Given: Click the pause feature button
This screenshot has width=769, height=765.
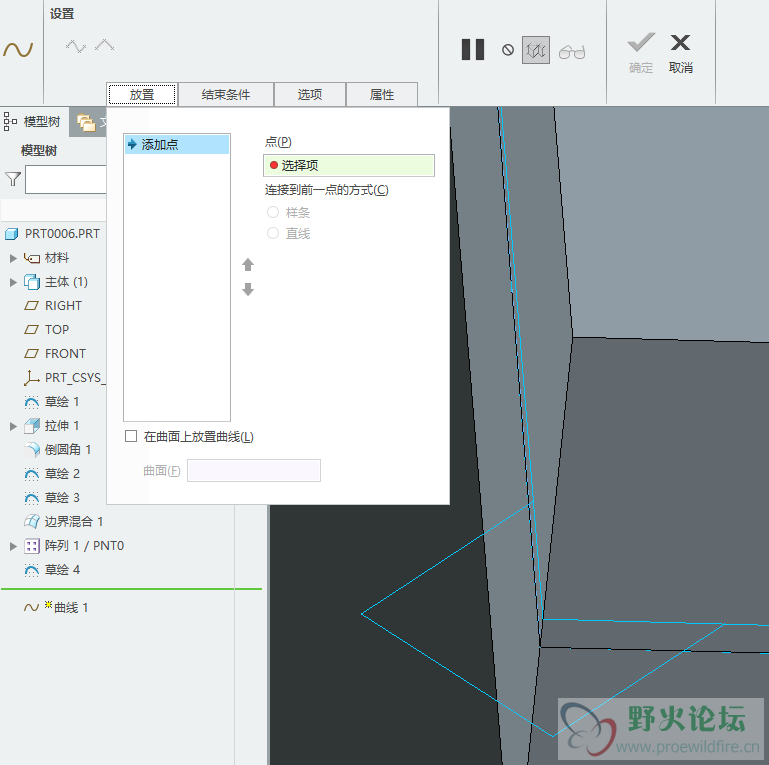Looking at the screenshot, I should tap(473, 49).
